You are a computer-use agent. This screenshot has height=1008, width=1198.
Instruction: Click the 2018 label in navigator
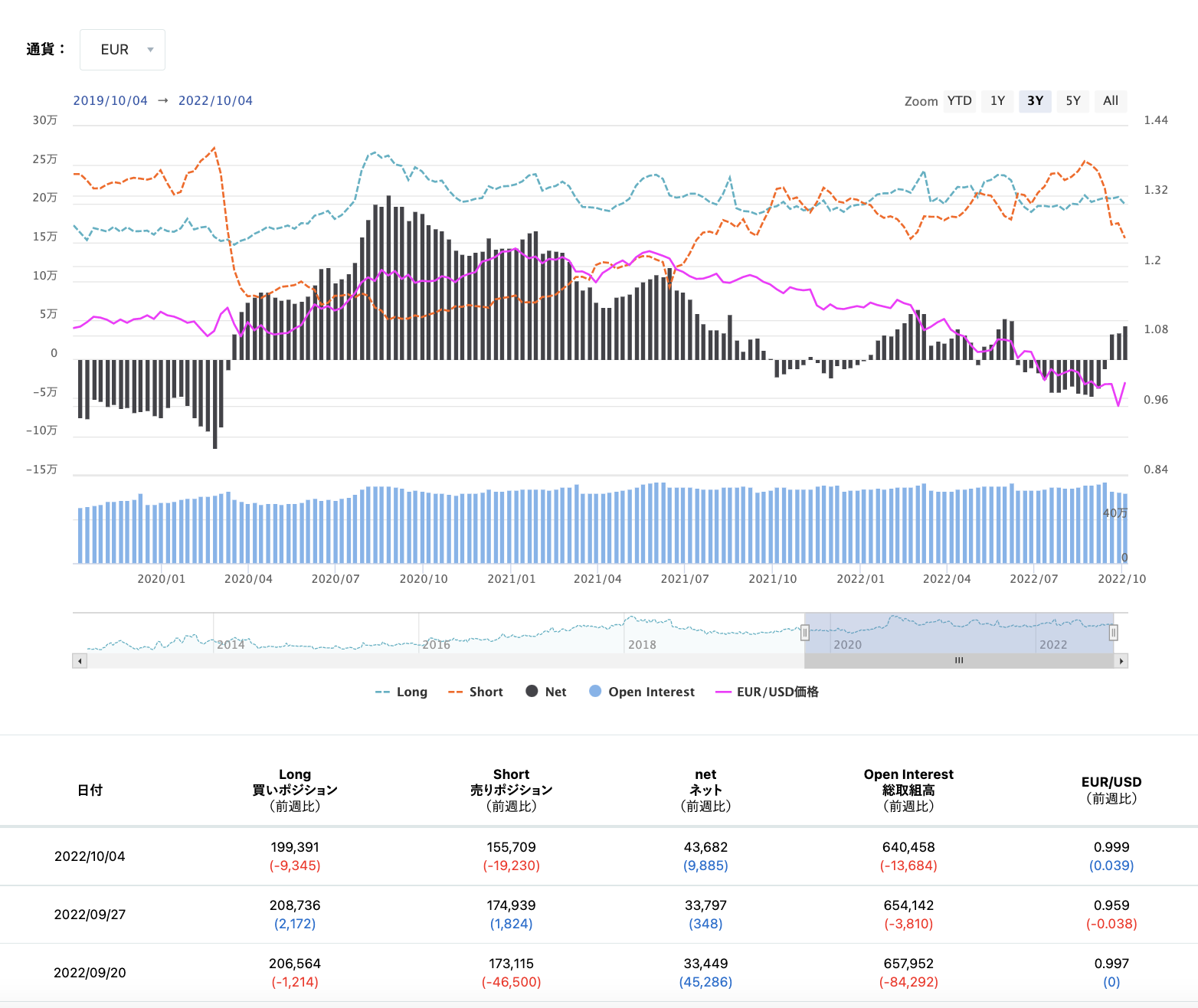pos(642,645)
